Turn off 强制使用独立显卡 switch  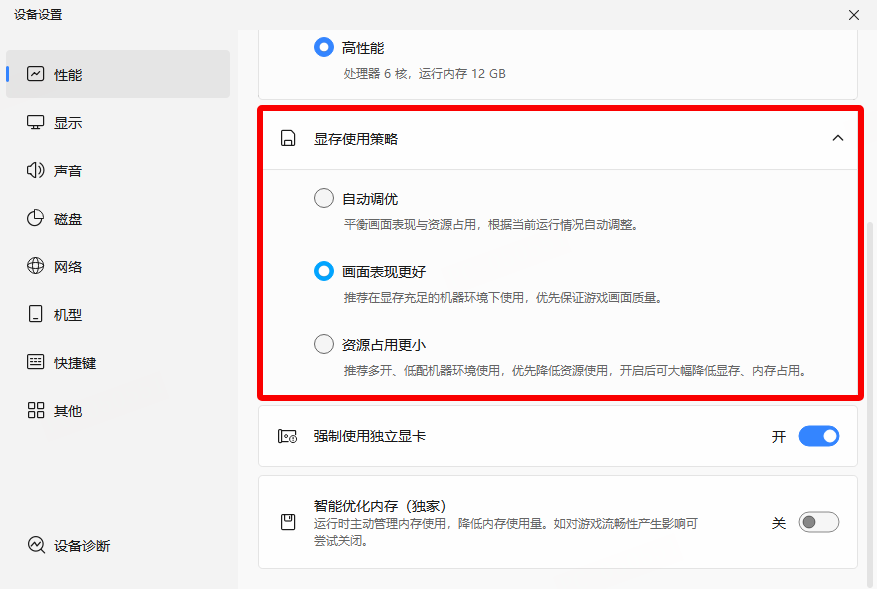point(818,436)
